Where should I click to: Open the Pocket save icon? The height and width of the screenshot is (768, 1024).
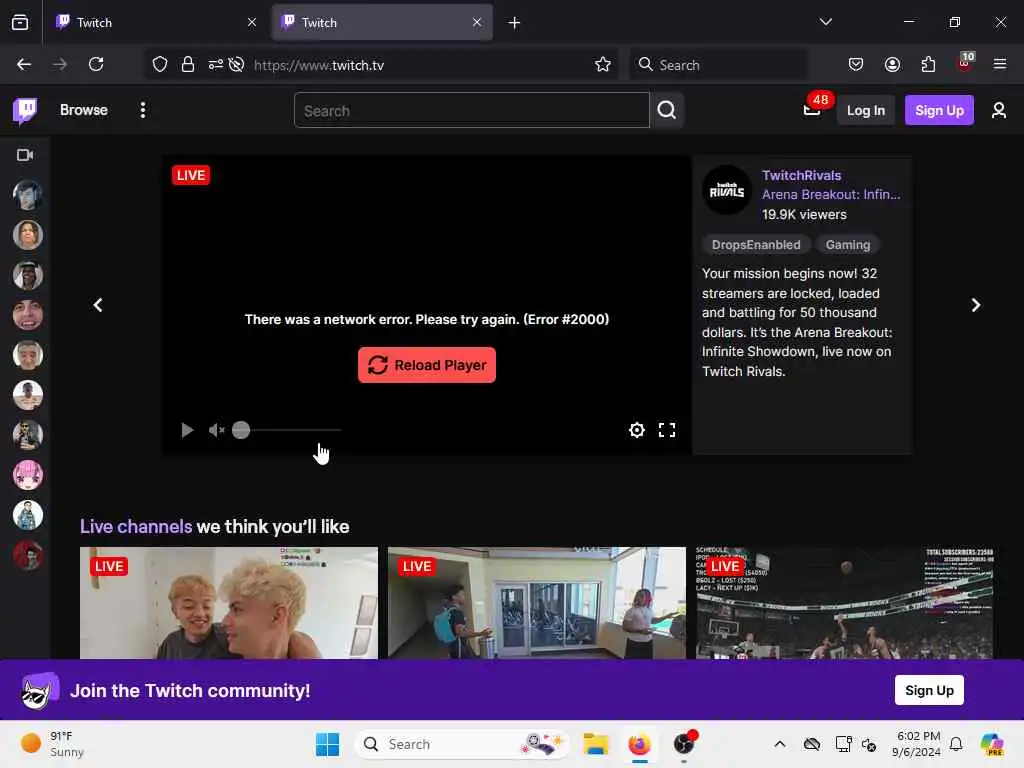[856, 64]
